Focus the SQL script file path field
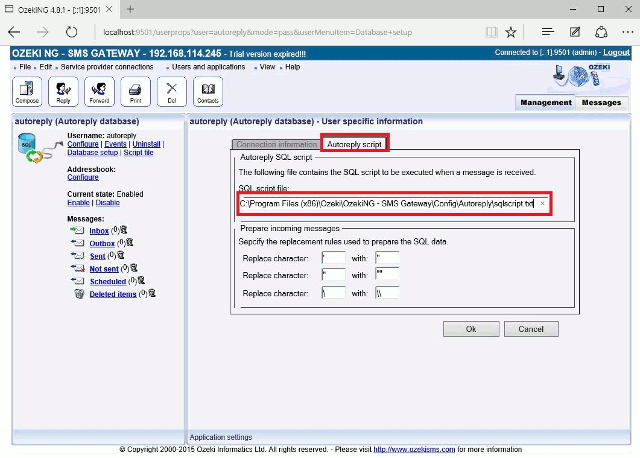The height and width of the screenshot is (458, 640). tap(393, 203)
